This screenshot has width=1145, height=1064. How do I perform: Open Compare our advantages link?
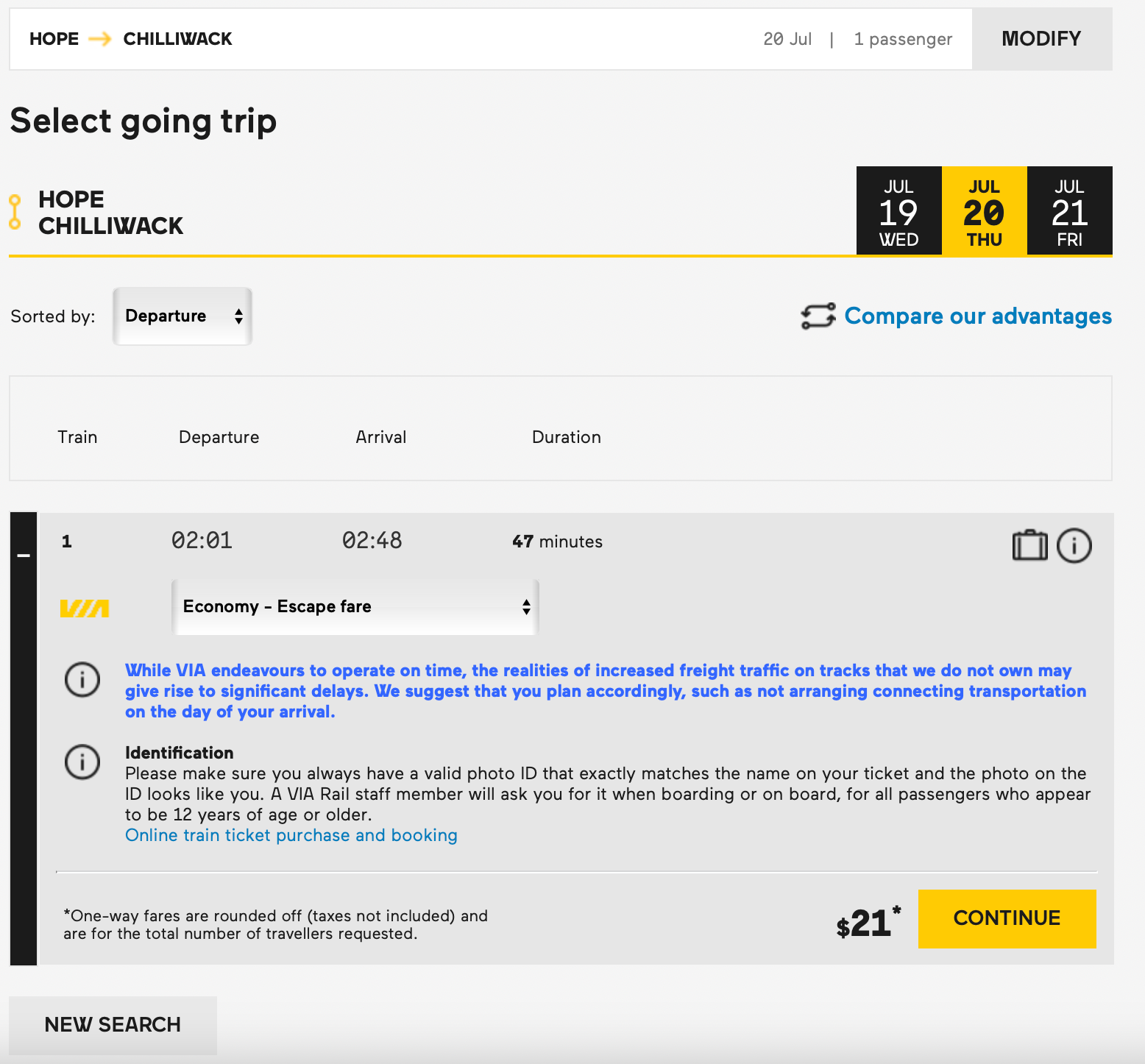977,316
